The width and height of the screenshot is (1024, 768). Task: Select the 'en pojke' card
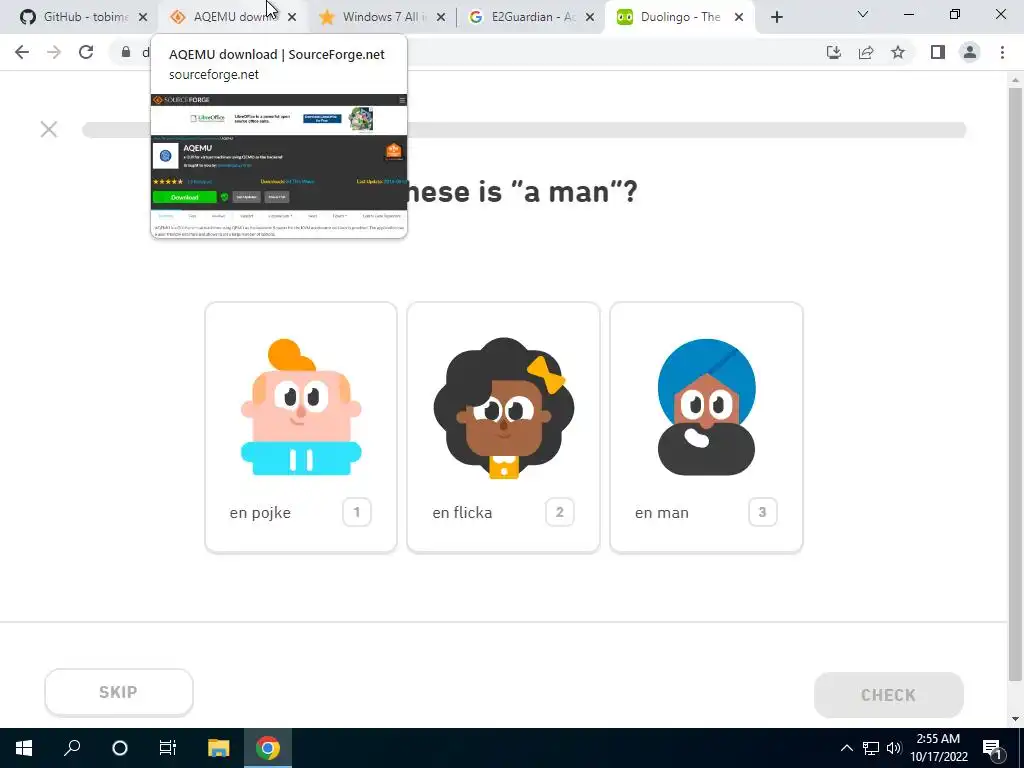[301, 427]
